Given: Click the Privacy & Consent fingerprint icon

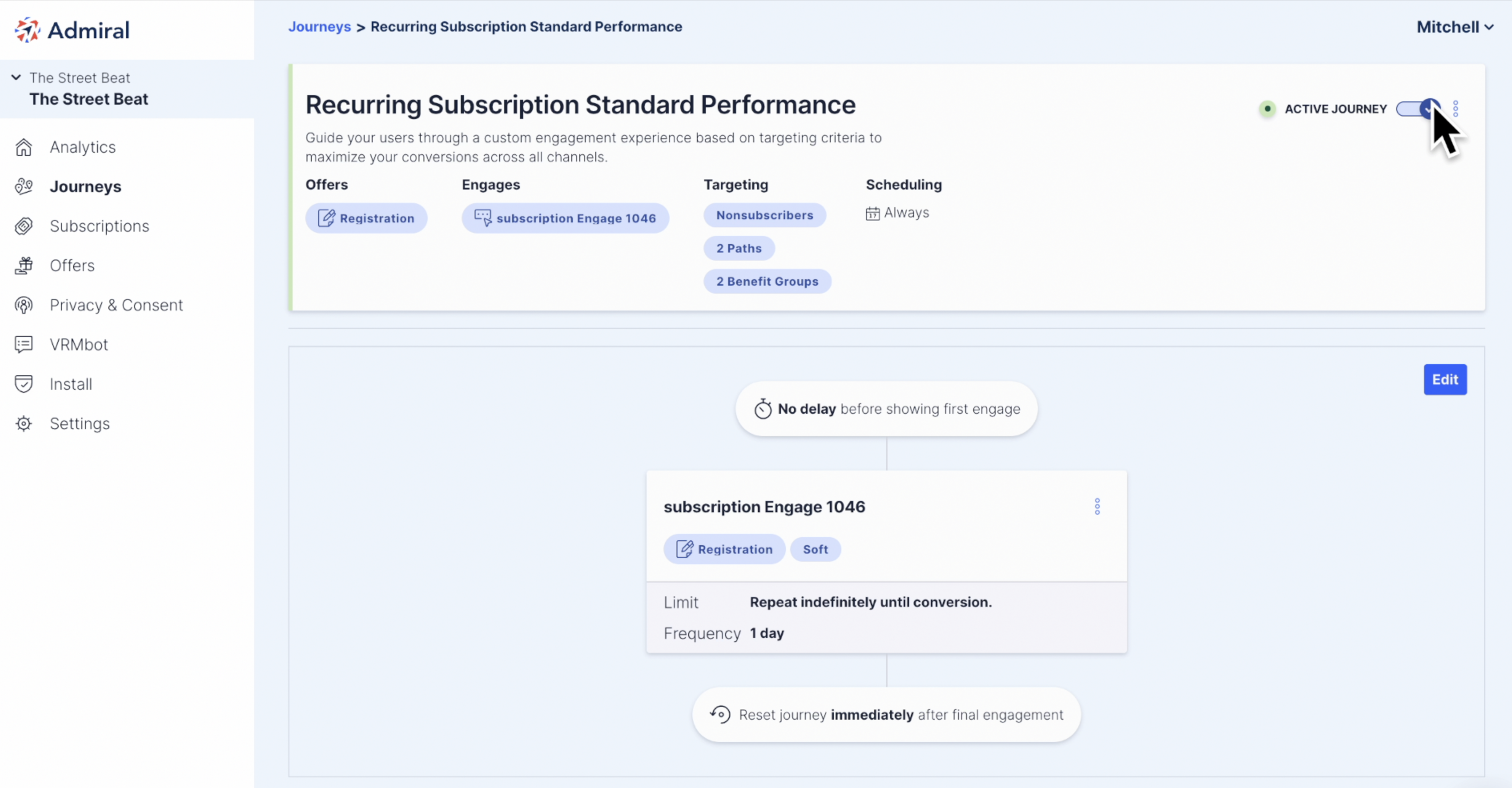Looking at the screenshot, I should [23, 305].
